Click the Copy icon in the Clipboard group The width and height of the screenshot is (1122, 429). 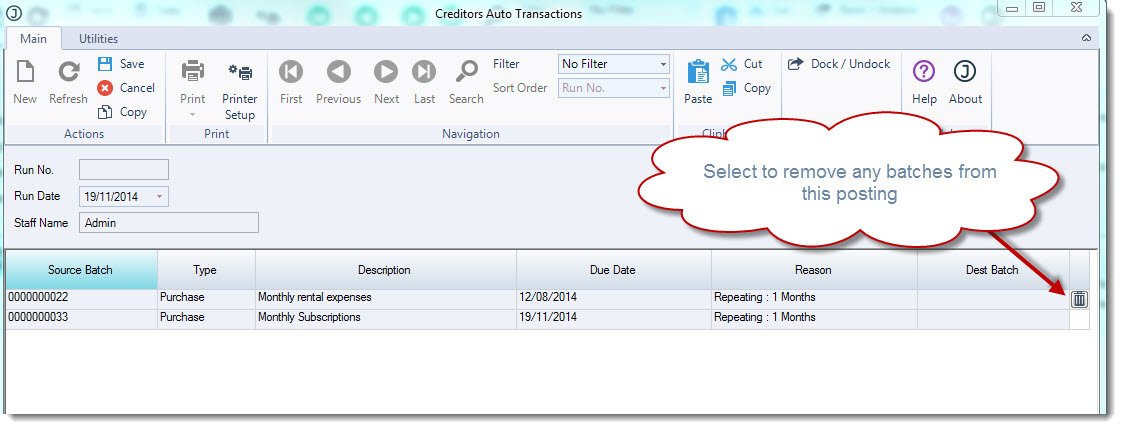729,89
